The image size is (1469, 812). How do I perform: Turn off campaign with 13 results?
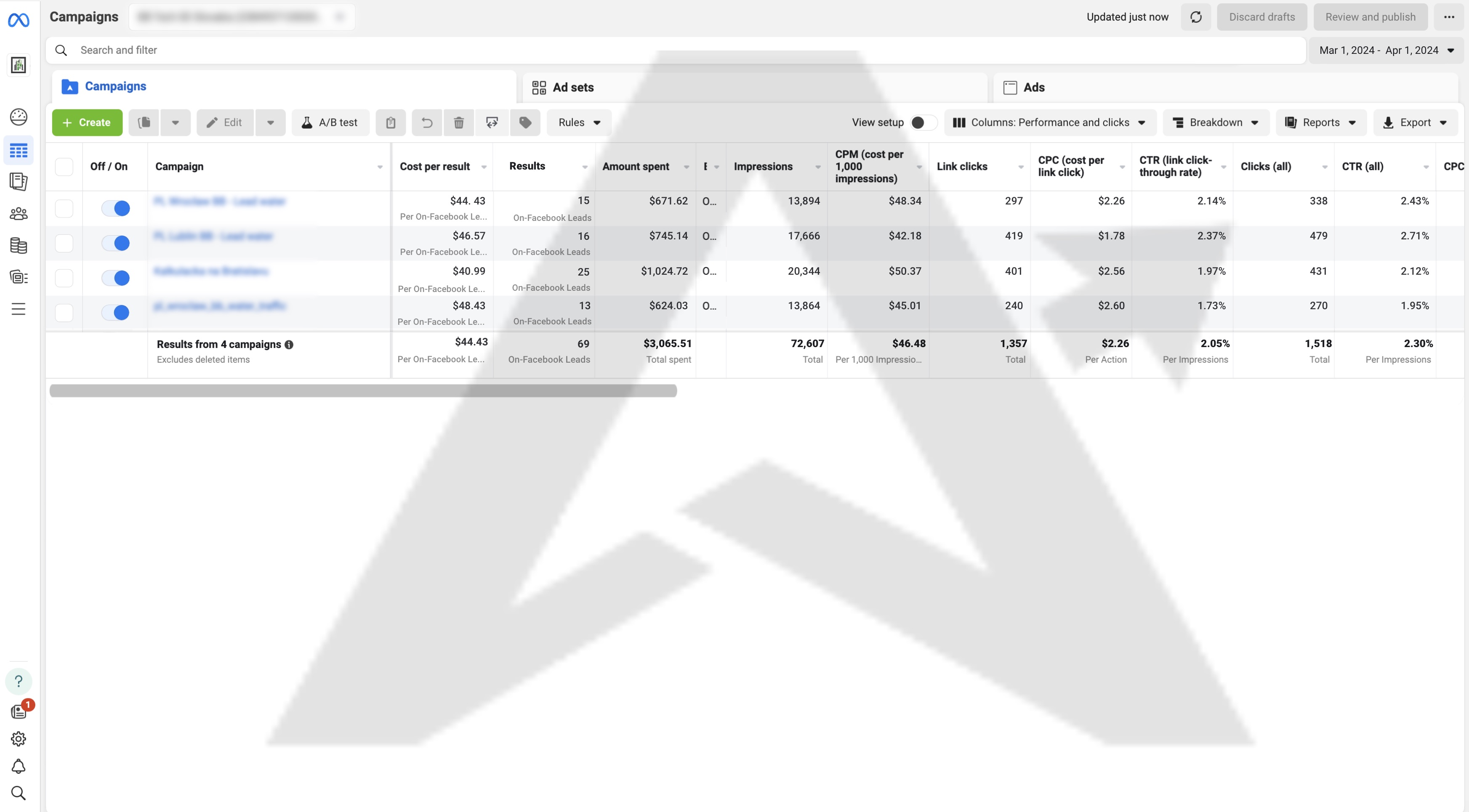[x=116, y=313]
